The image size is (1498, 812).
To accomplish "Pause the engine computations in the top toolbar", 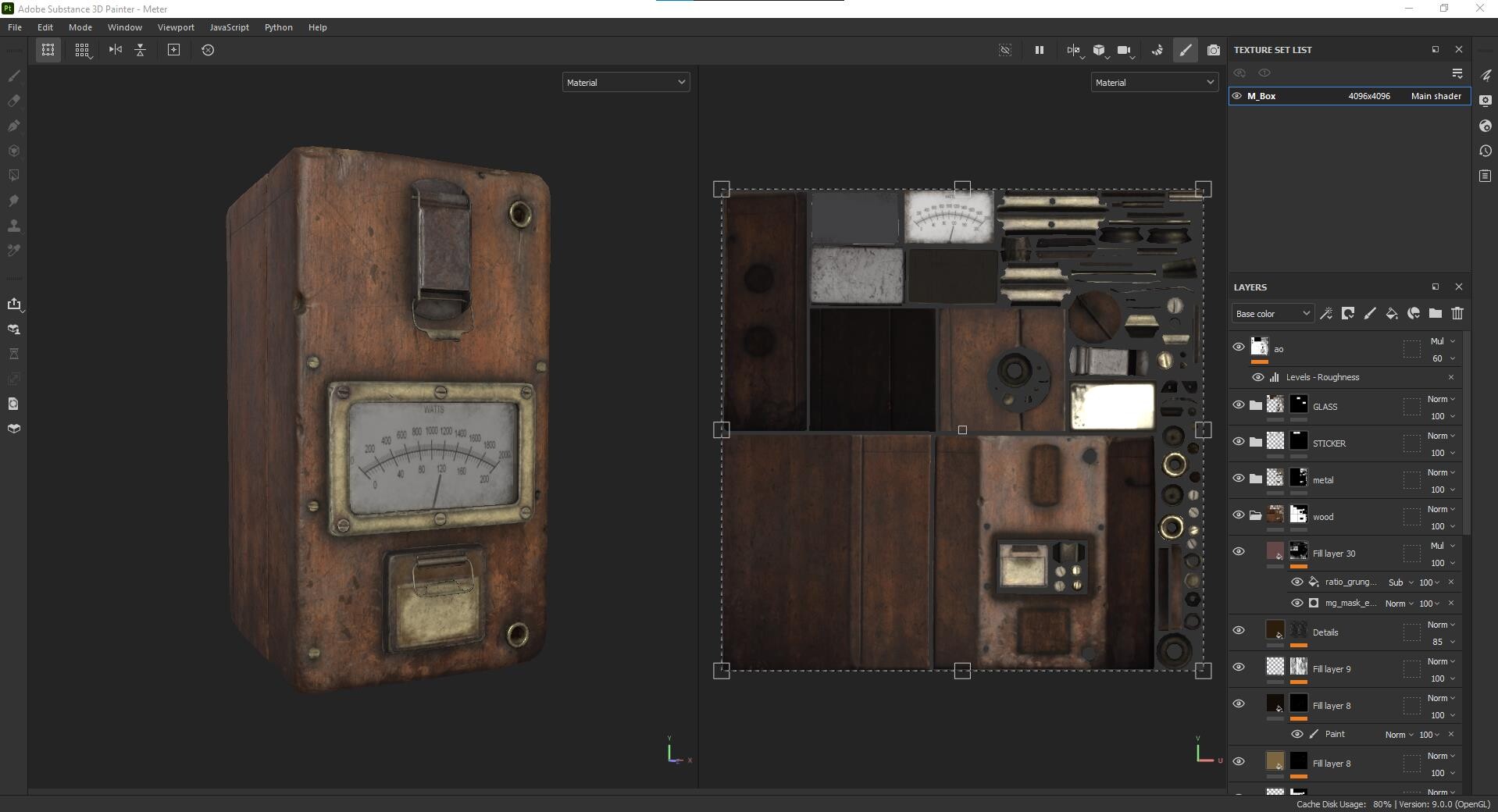I will coord(1039,50).
